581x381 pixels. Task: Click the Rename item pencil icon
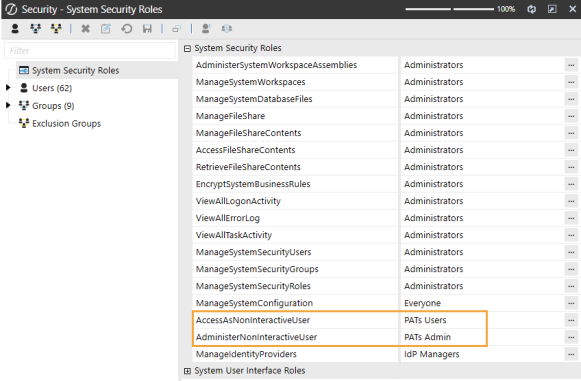pos(106,29)
